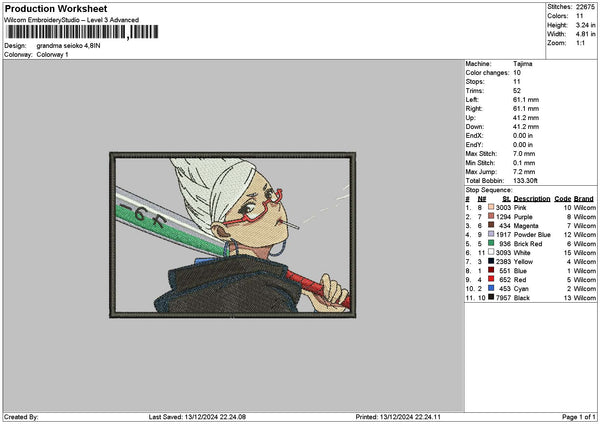This screenshot has height=424, width=600.
Task: Pick the Yellow 2383 swatch
Action: point(491,261)
